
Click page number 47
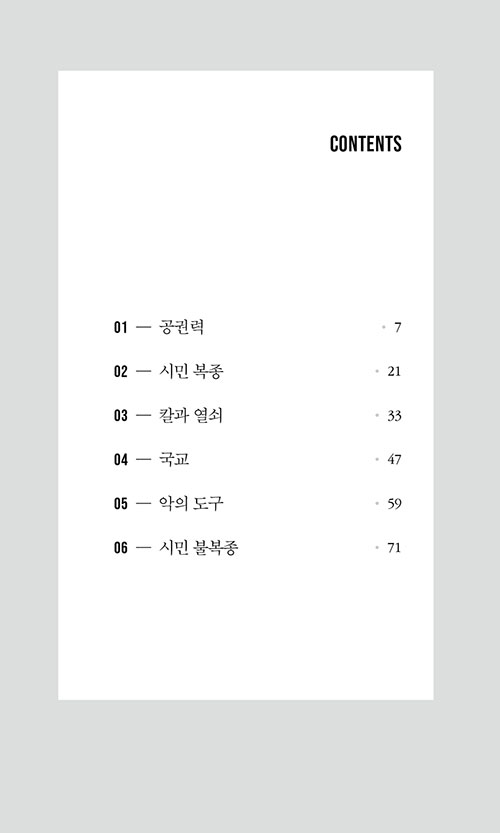coord(394,460)
